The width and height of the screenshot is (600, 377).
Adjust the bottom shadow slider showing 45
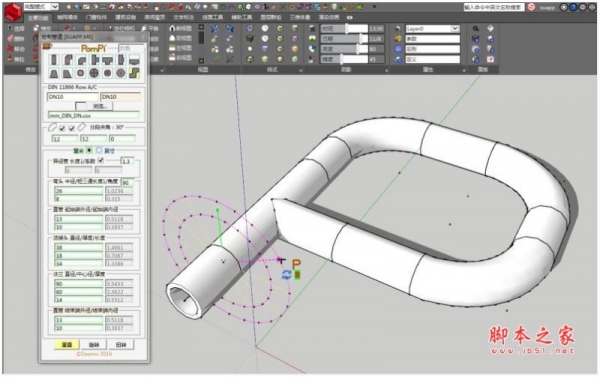(x=344, y=59)
